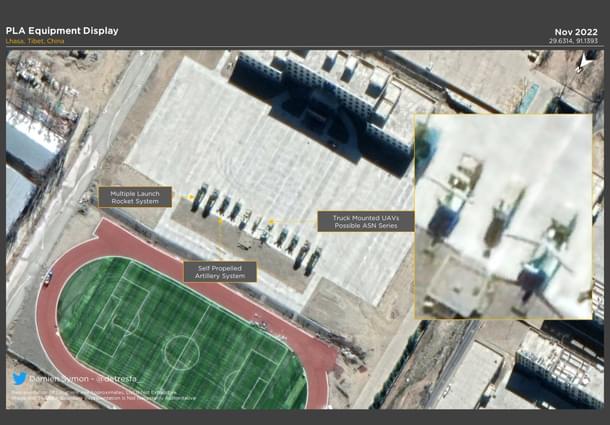Select the Multiple Launch Rocket System label

tap(135, 196)
